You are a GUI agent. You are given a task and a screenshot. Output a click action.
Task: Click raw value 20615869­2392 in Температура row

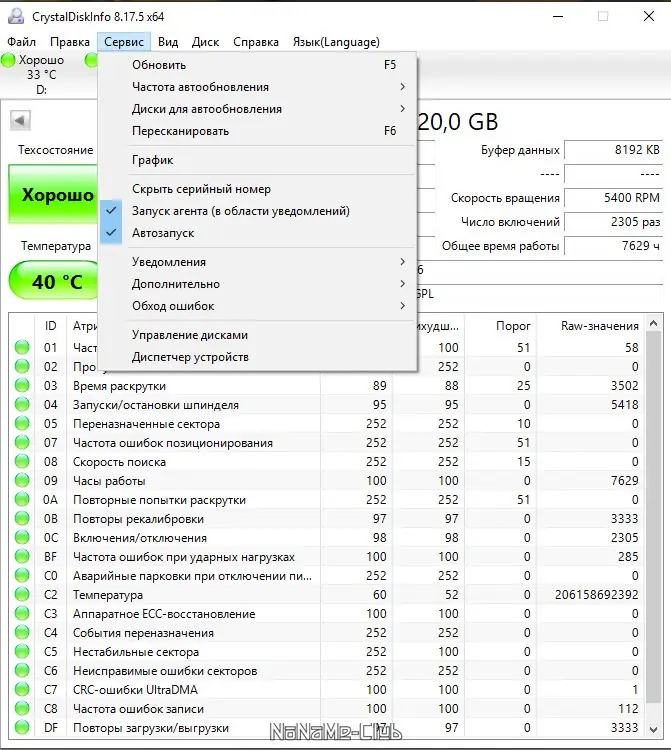pyautogui.click(x=596, y=595)
